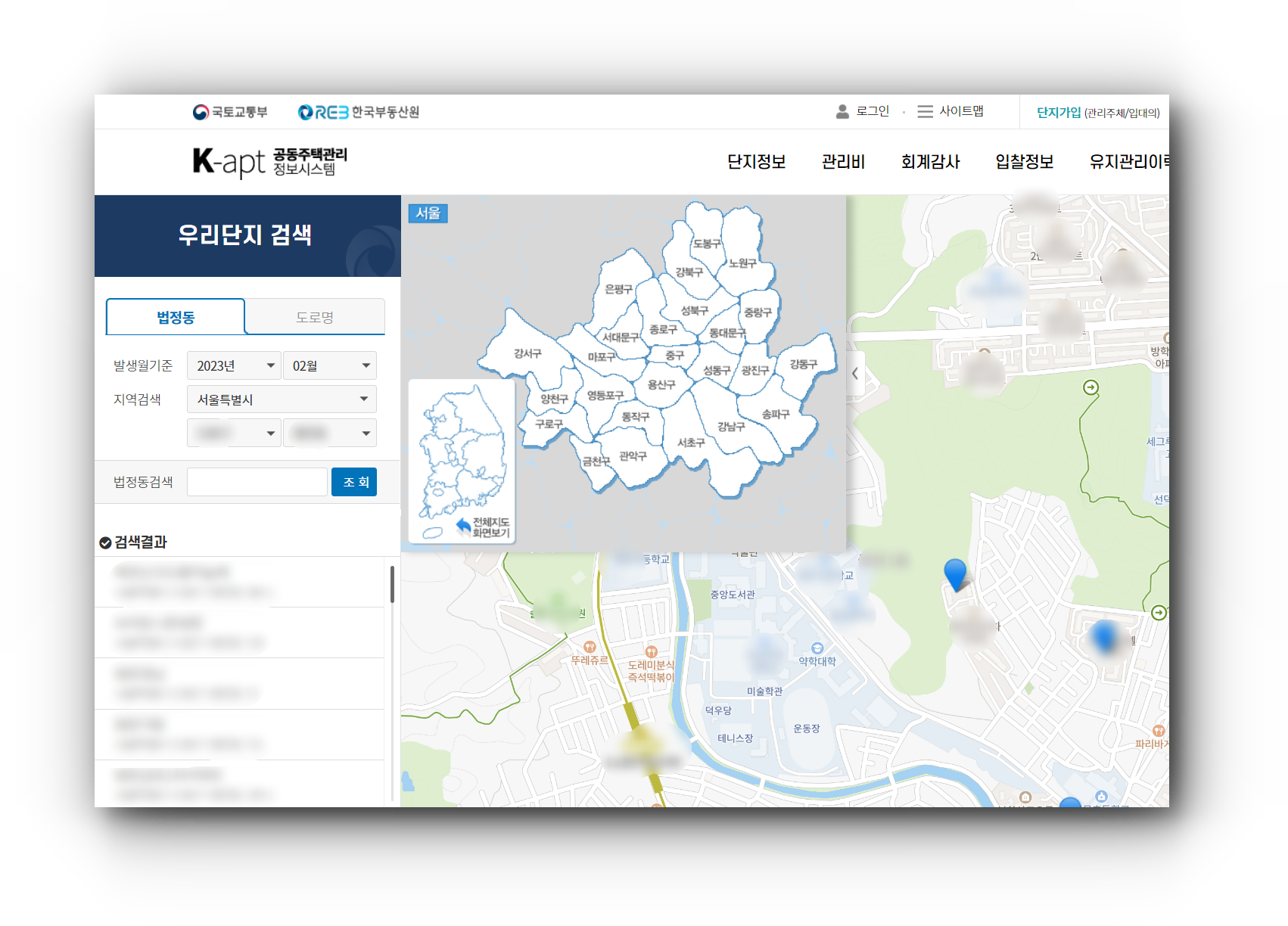Screen dimensions: 1288x926
Task: Select 강서구 on the Seoul map
Action: (527, 353)
